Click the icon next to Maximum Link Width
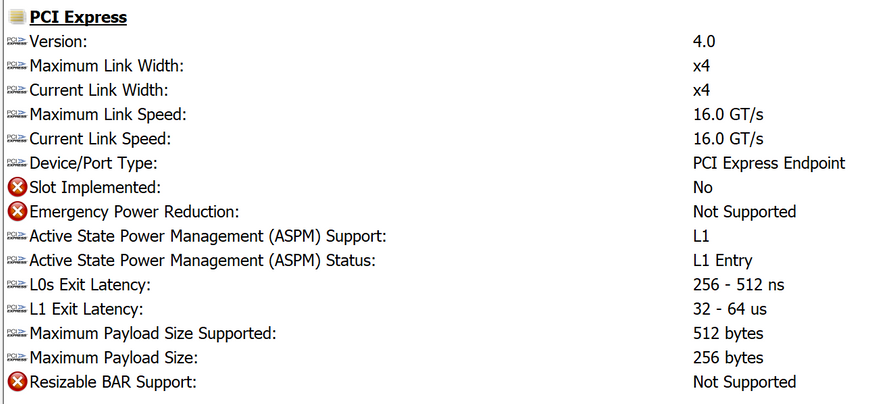Screen dimensions: 877x404 (x=16, y=66)
